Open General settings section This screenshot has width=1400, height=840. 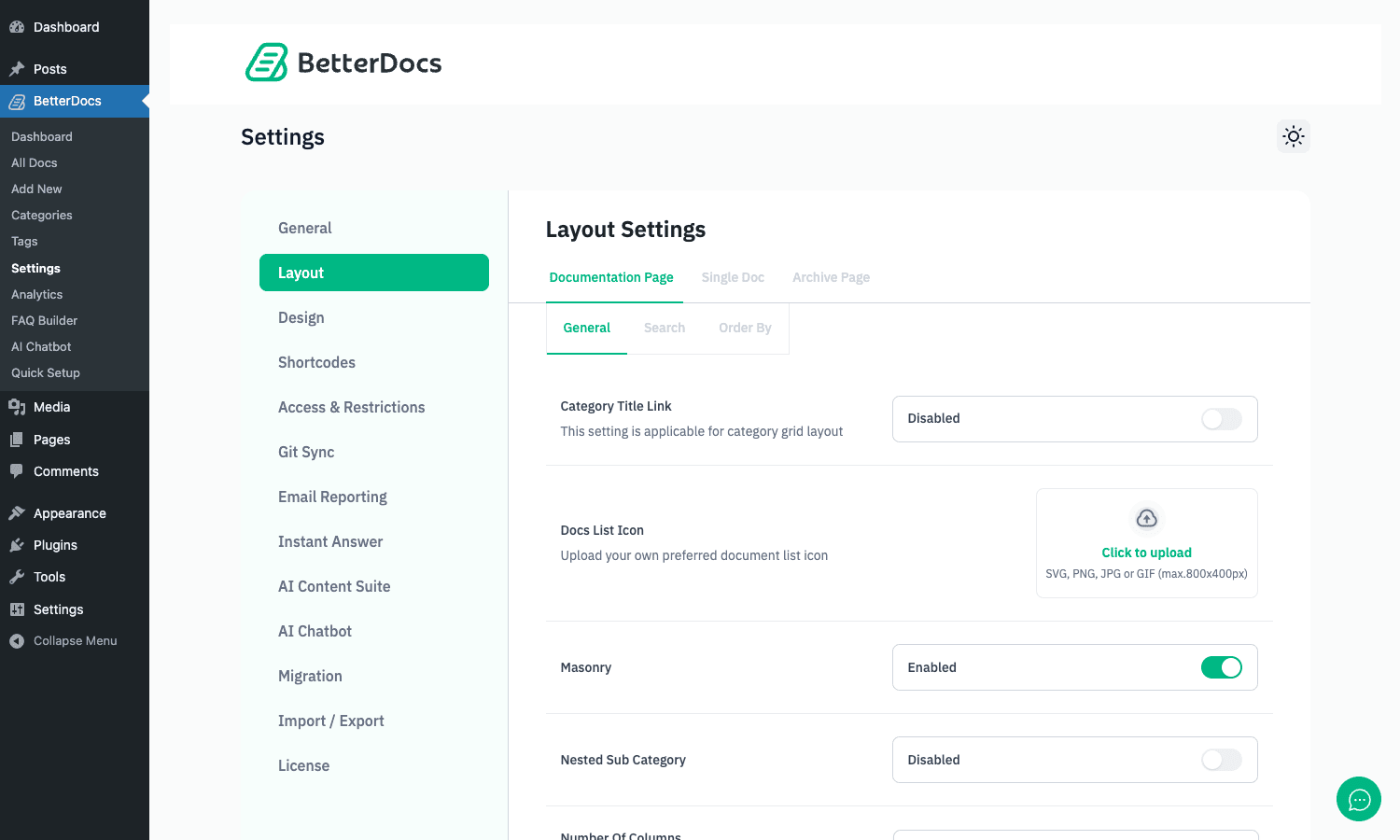(x=374, y=228)
